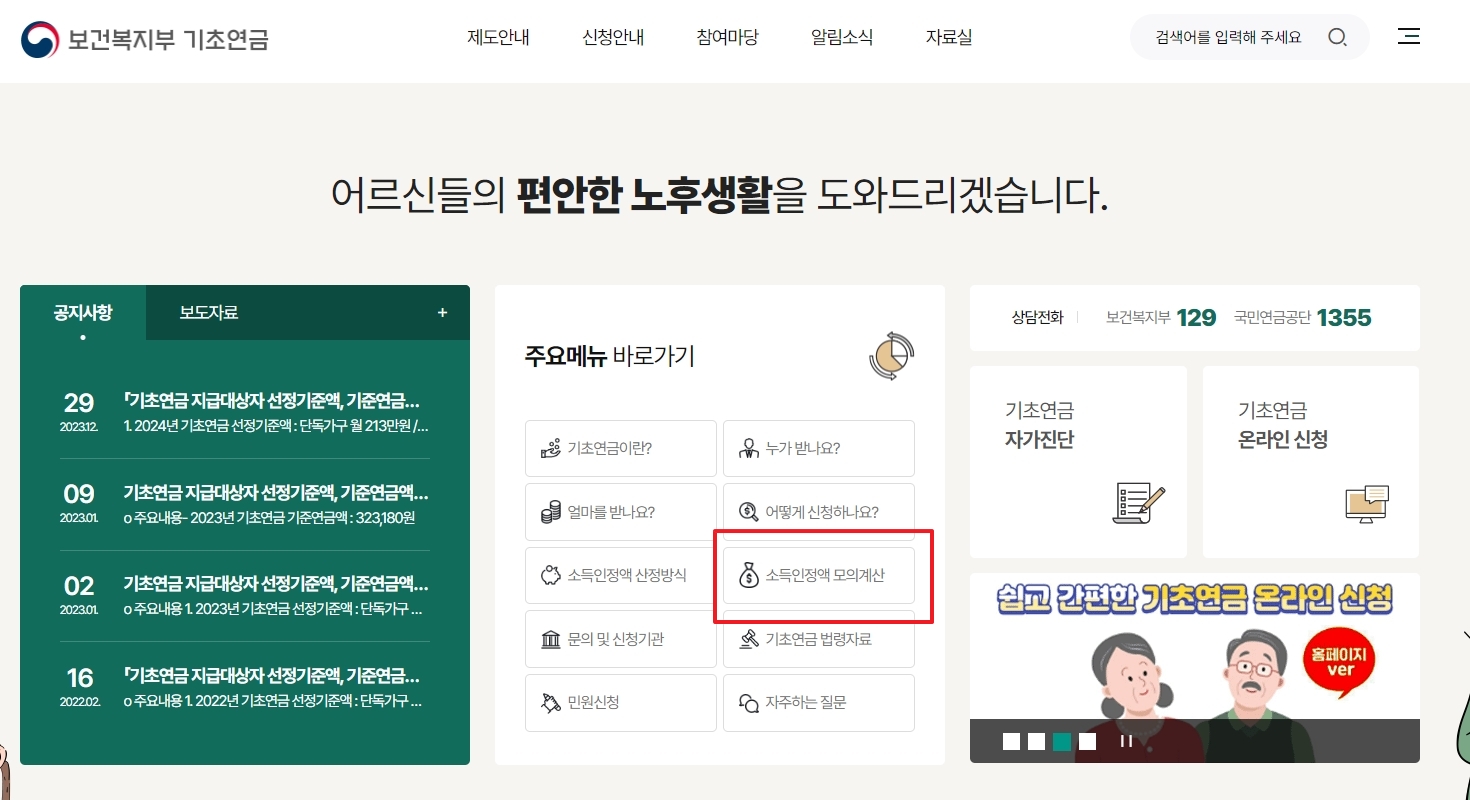Select the third green banner indicator

(1062, 741)
